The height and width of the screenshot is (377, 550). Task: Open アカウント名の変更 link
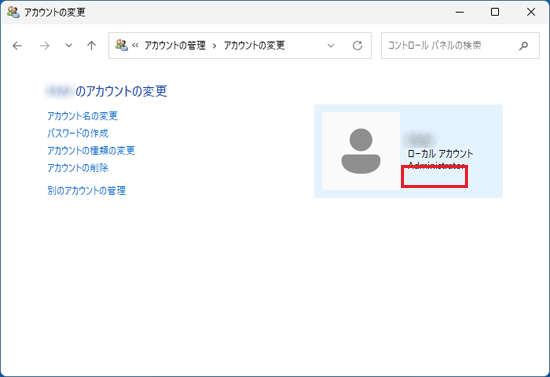(82, 116)
